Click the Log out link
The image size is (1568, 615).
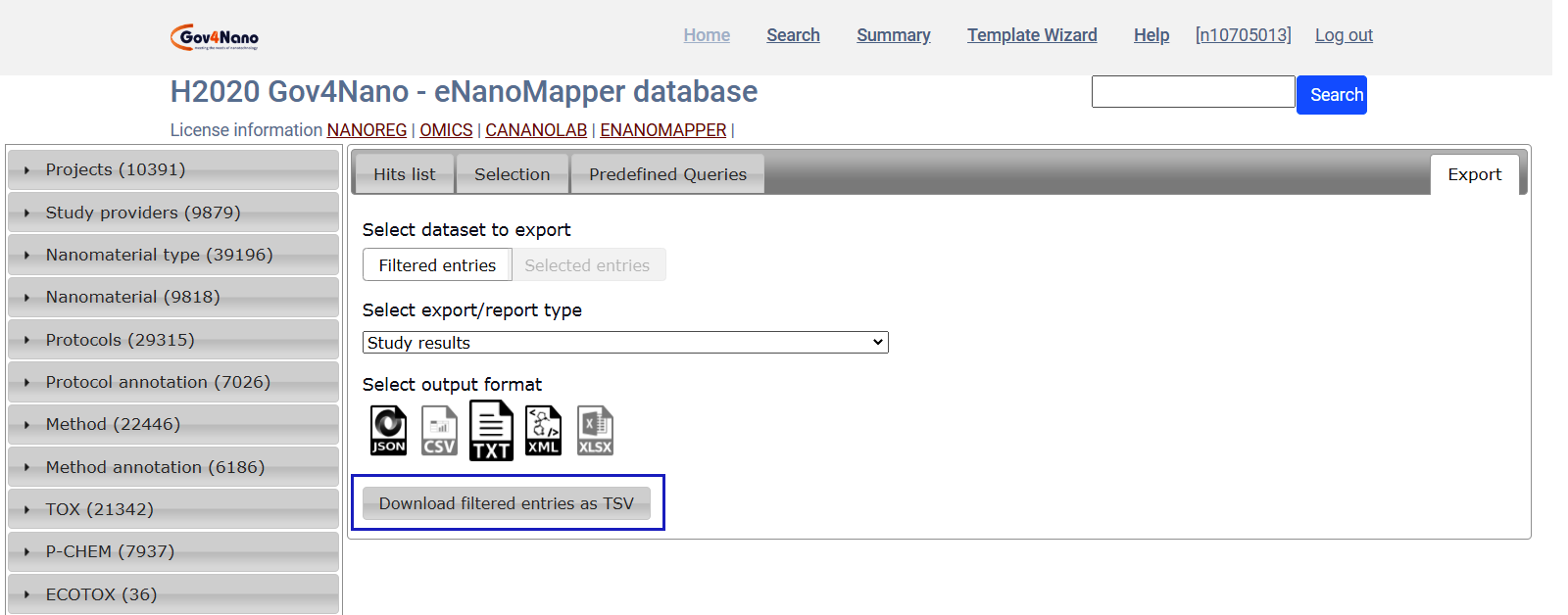coord(1344,35)
